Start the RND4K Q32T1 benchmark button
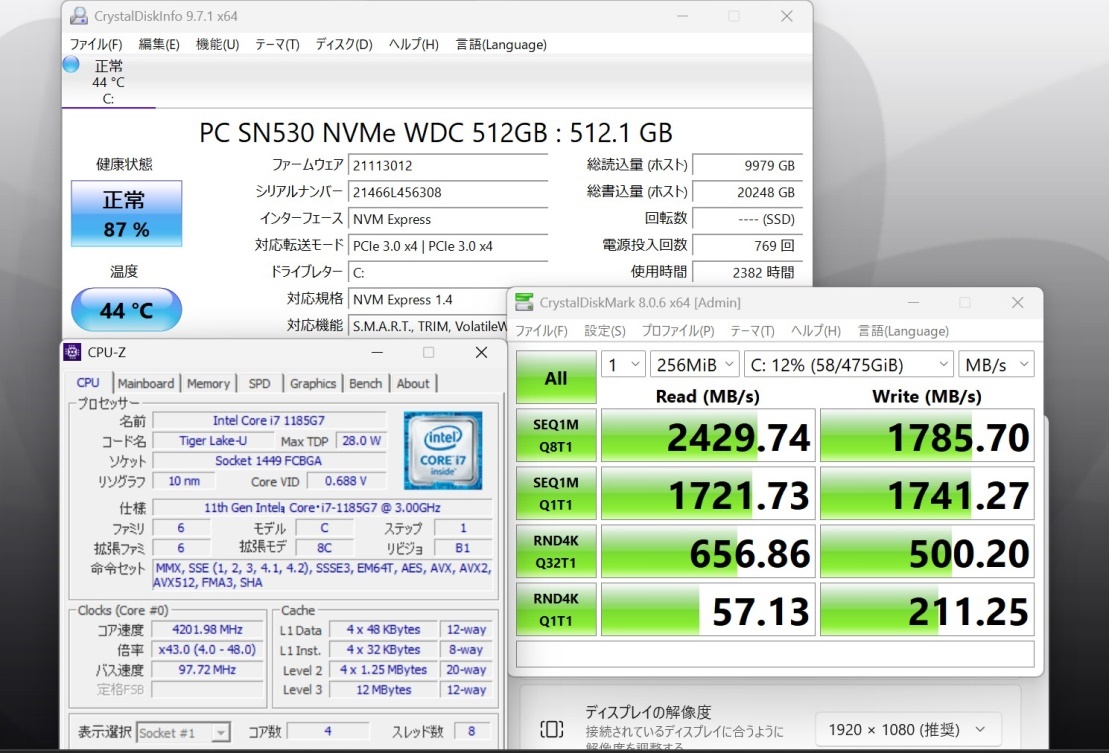Image resolution: width=1109 pixels, height=753 pixels. pos(556,551)
